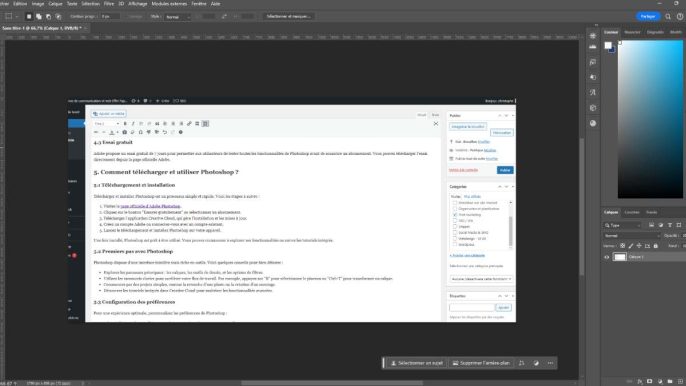Open the round circle panel icon in the side dock
This screenshot has width=686, height=386.
pyautogui.click(x=593, y=123)
